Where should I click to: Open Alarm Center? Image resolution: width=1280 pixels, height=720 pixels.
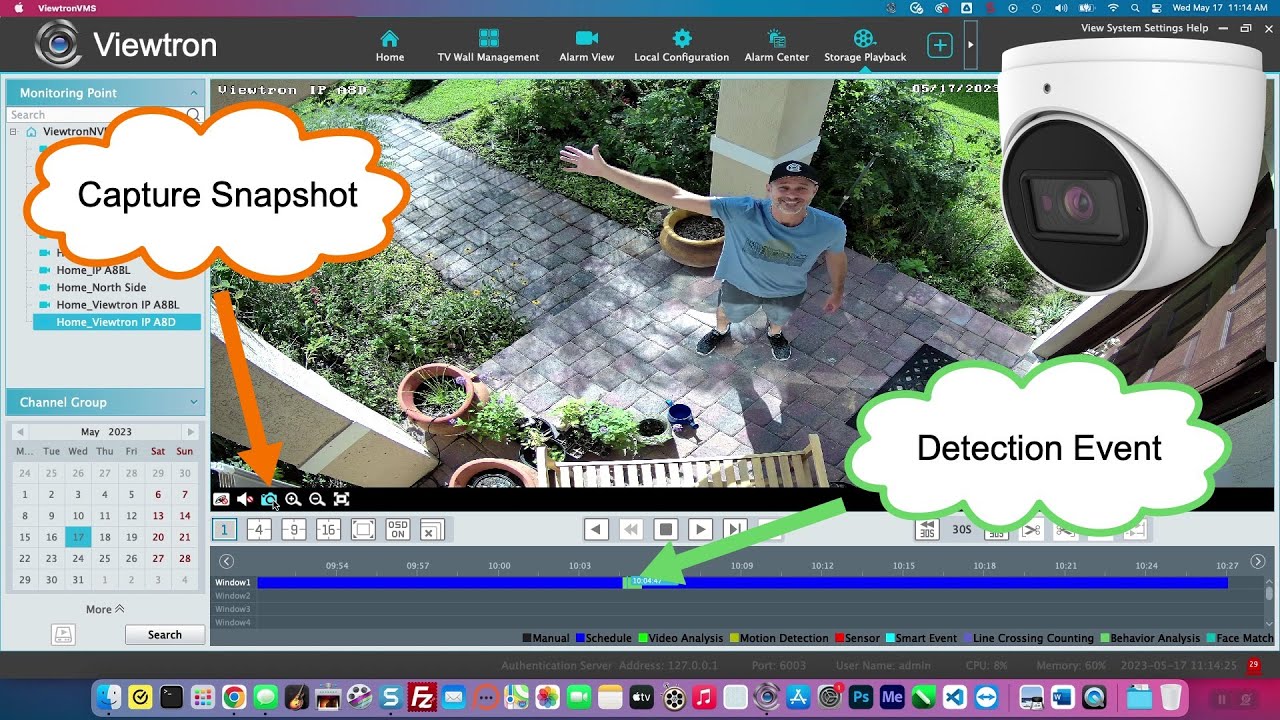coord(777,46)
